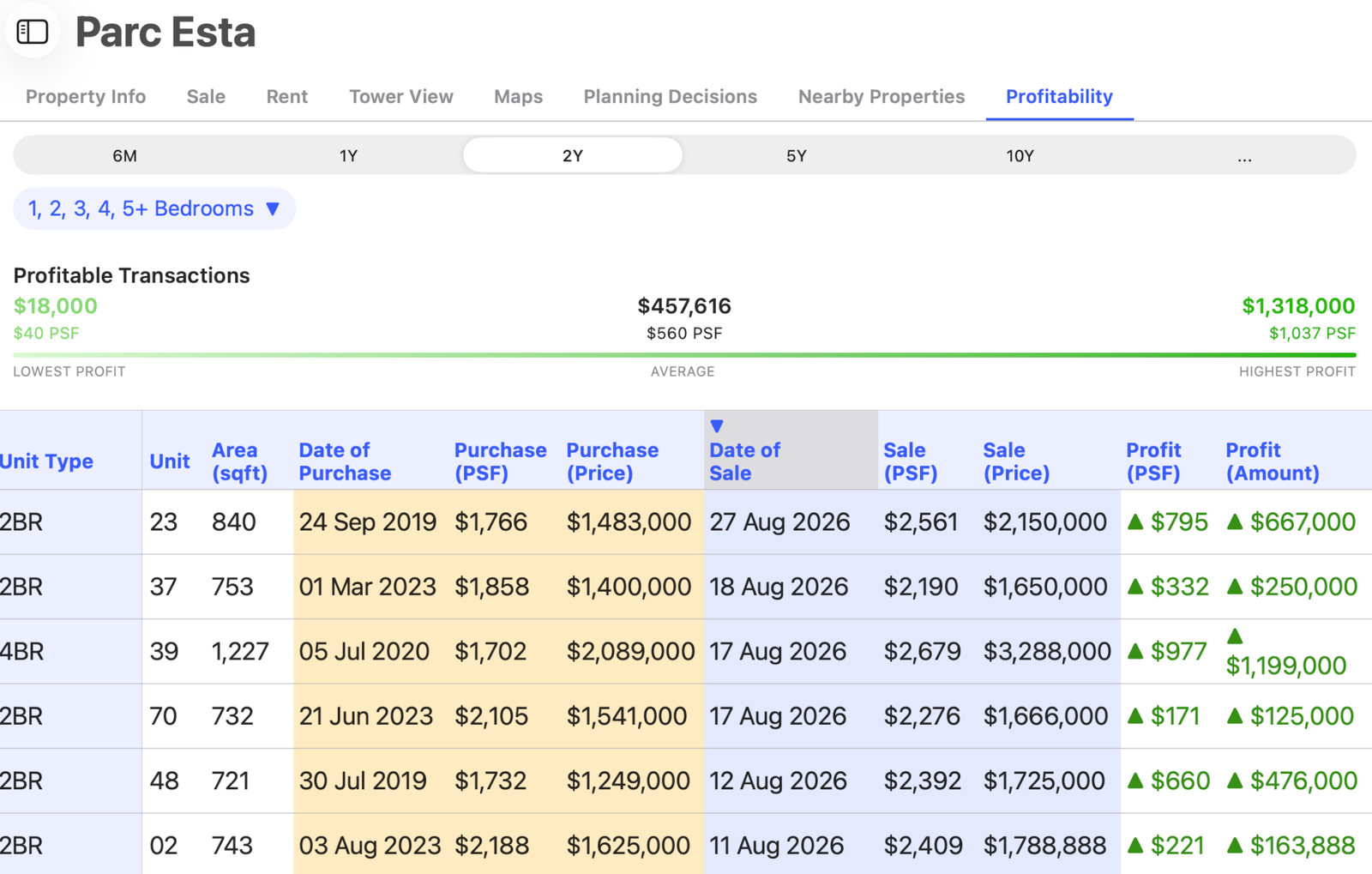Select the purchase date 30 Jul 2019
1372x874 pixels.
pos(363,781)
